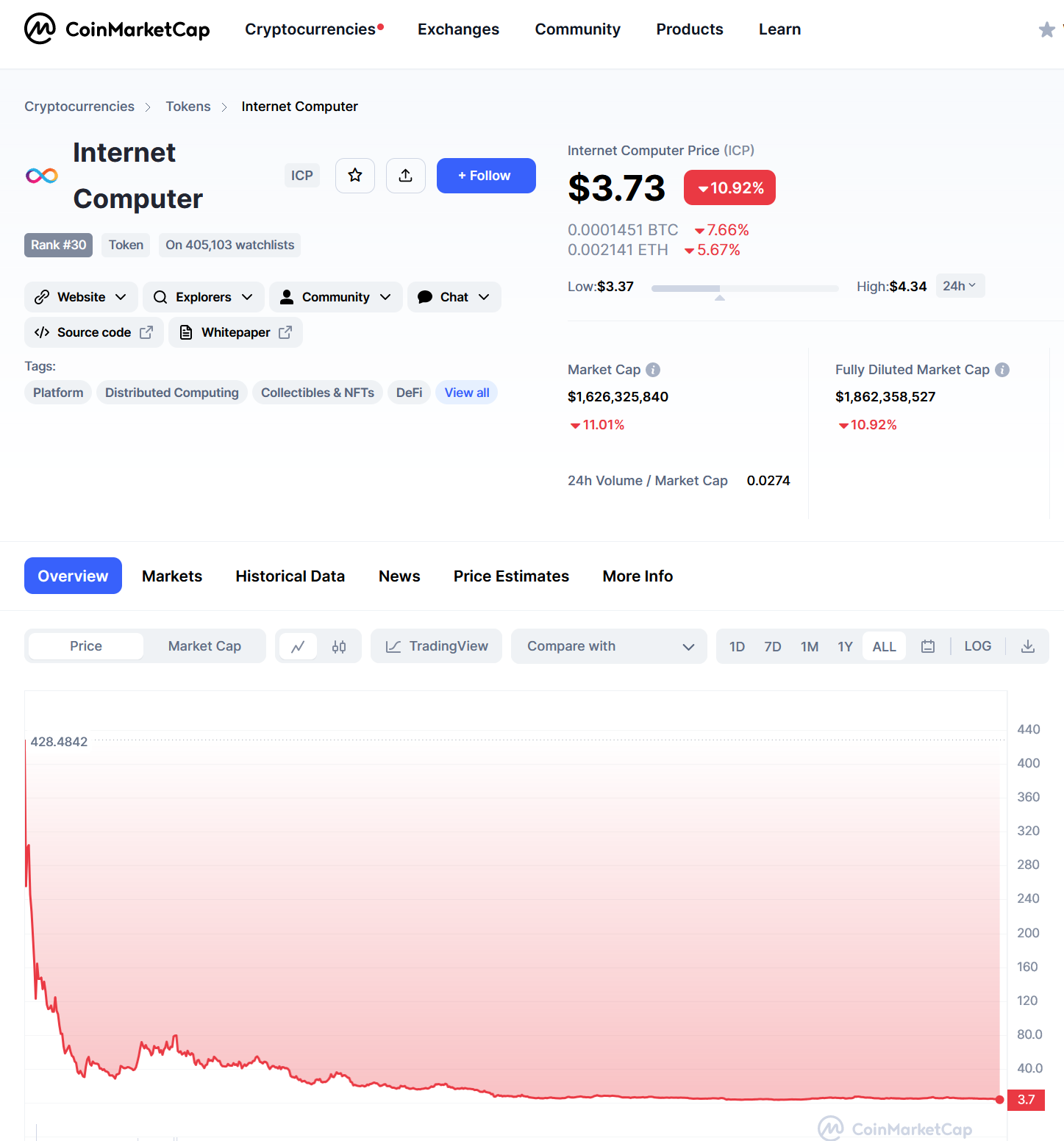The width and height of the screenshot is (1064, 1141).
Task: Open TradingView chart mode
Action: [436, 646]
